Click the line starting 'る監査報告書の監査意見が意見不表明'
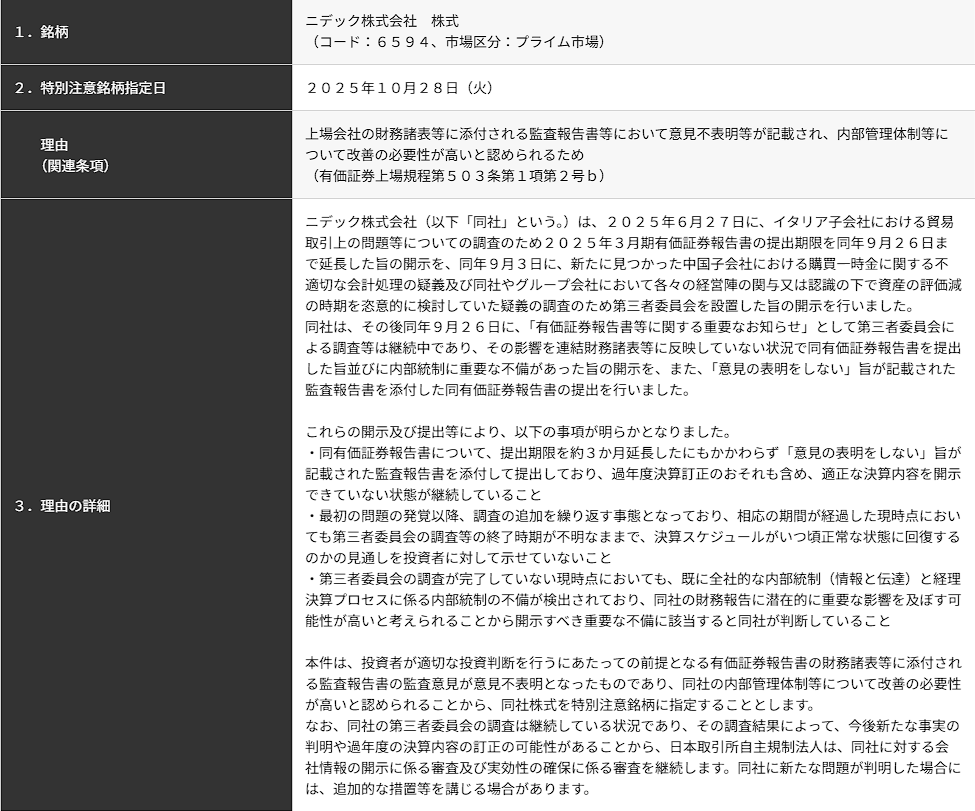The image size is (975, 811). (x=633, y=684)
